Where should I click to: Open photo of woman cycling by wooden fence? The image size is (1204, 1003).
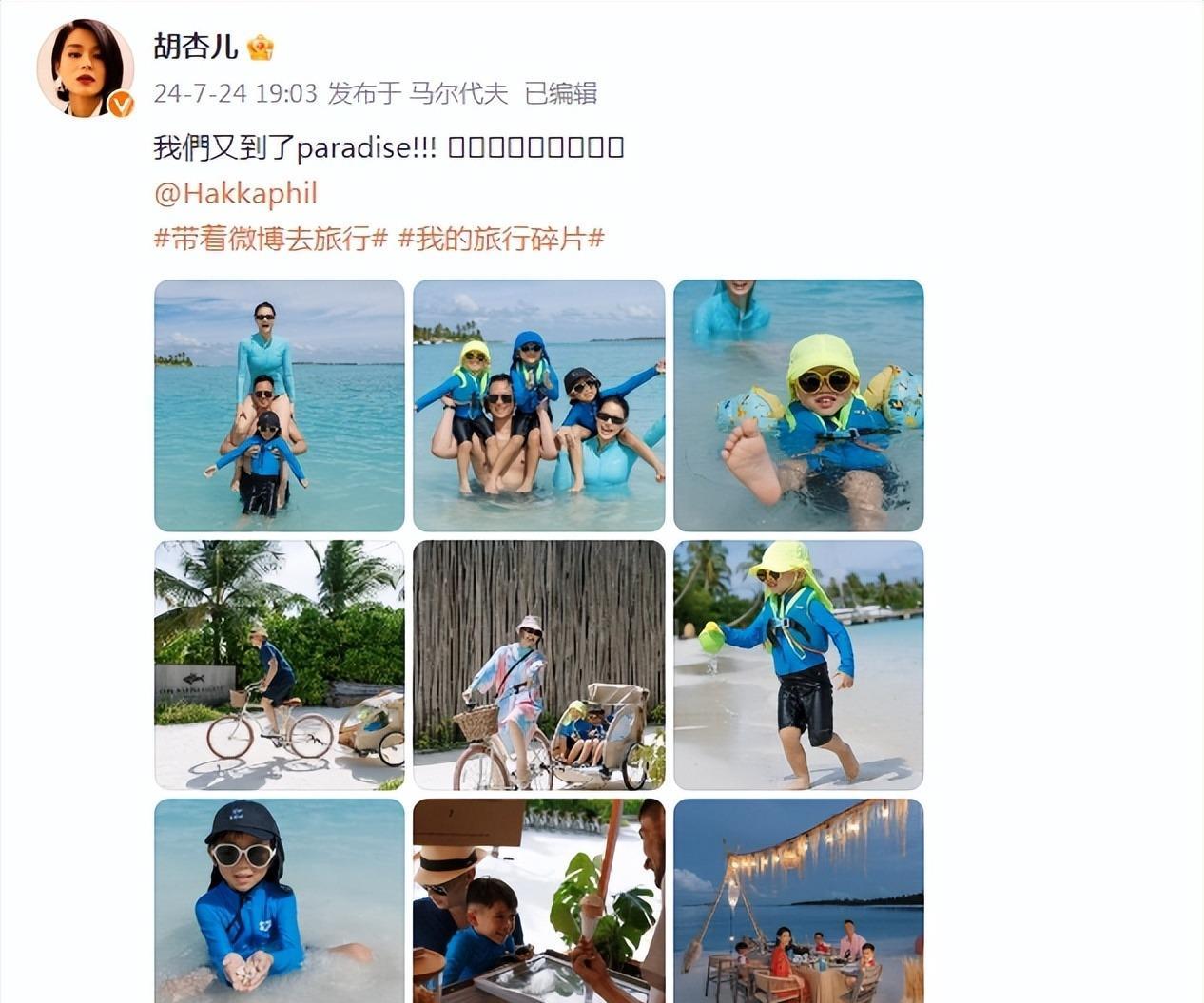tap(539, 665)
